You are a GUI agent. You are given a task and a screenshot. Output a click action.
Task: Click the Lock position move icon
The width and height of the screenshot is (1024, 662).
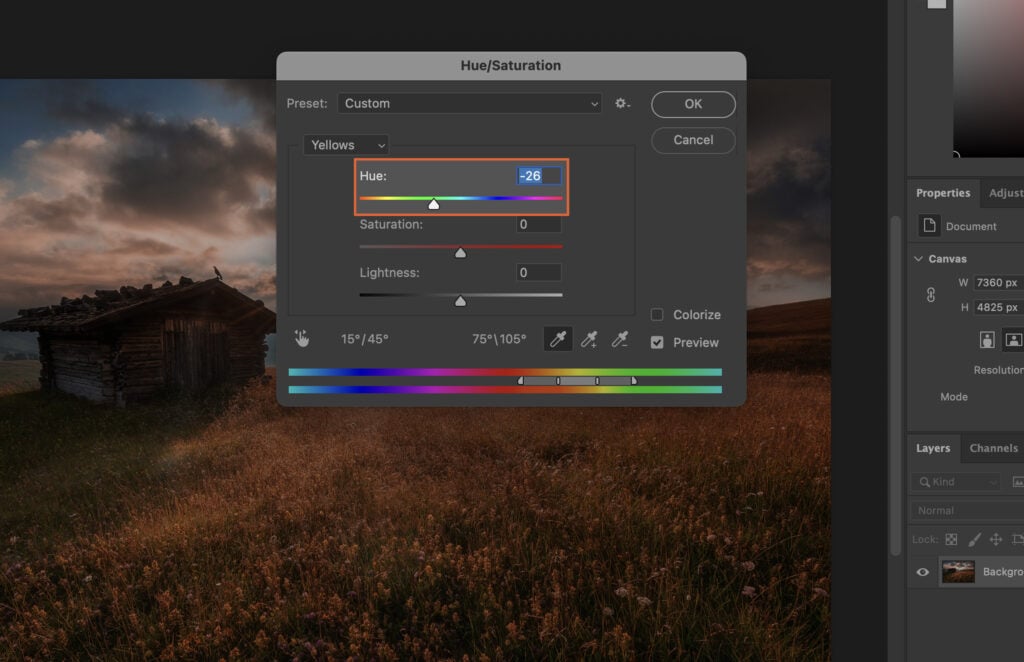[998, 539]
